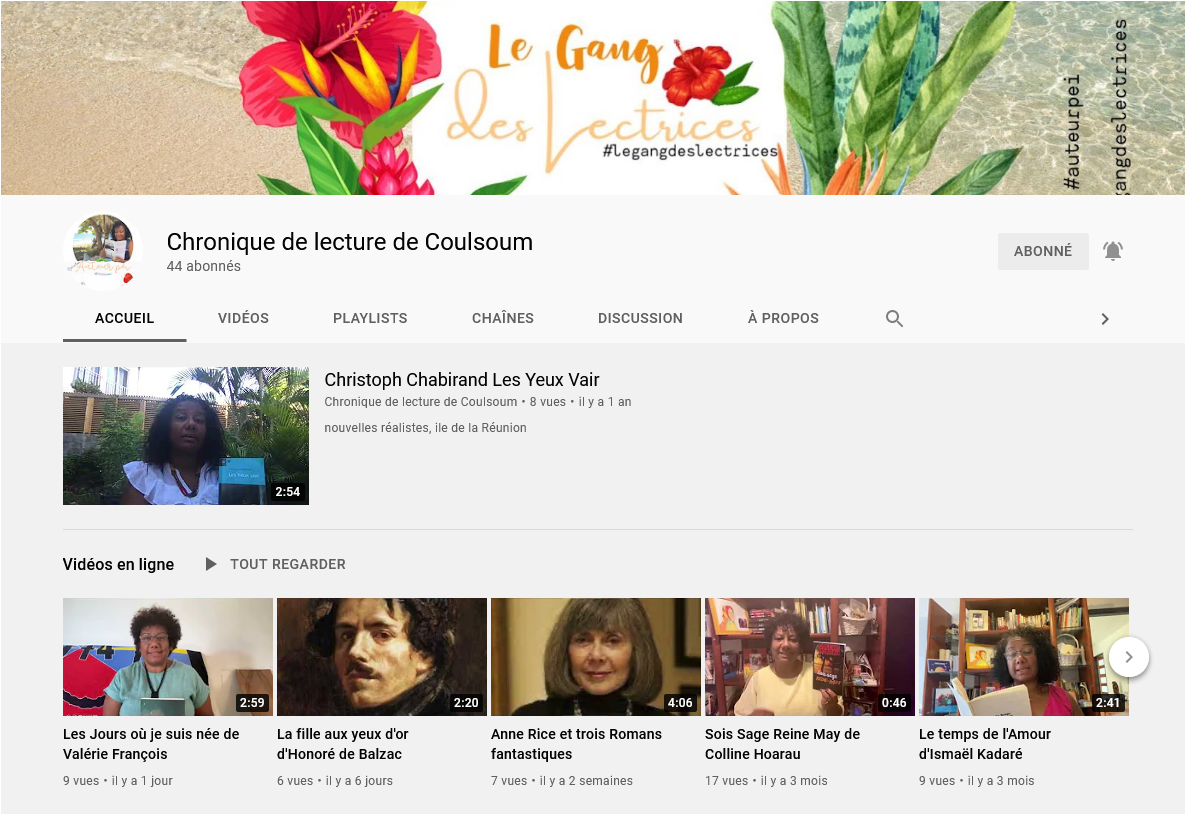Image resolution: width=1185 pixels, height=814 pixels.
Task: Open the channel search magnifier icon
Action: click(894, 318)
